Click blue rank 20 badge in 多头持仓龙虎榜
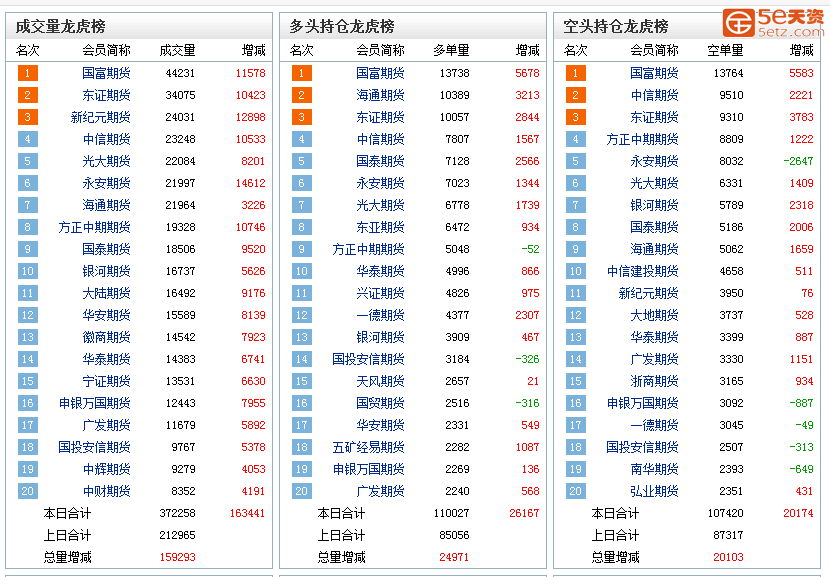The height and width of the screenshot is (577, 830). click(x=302, y=491)
